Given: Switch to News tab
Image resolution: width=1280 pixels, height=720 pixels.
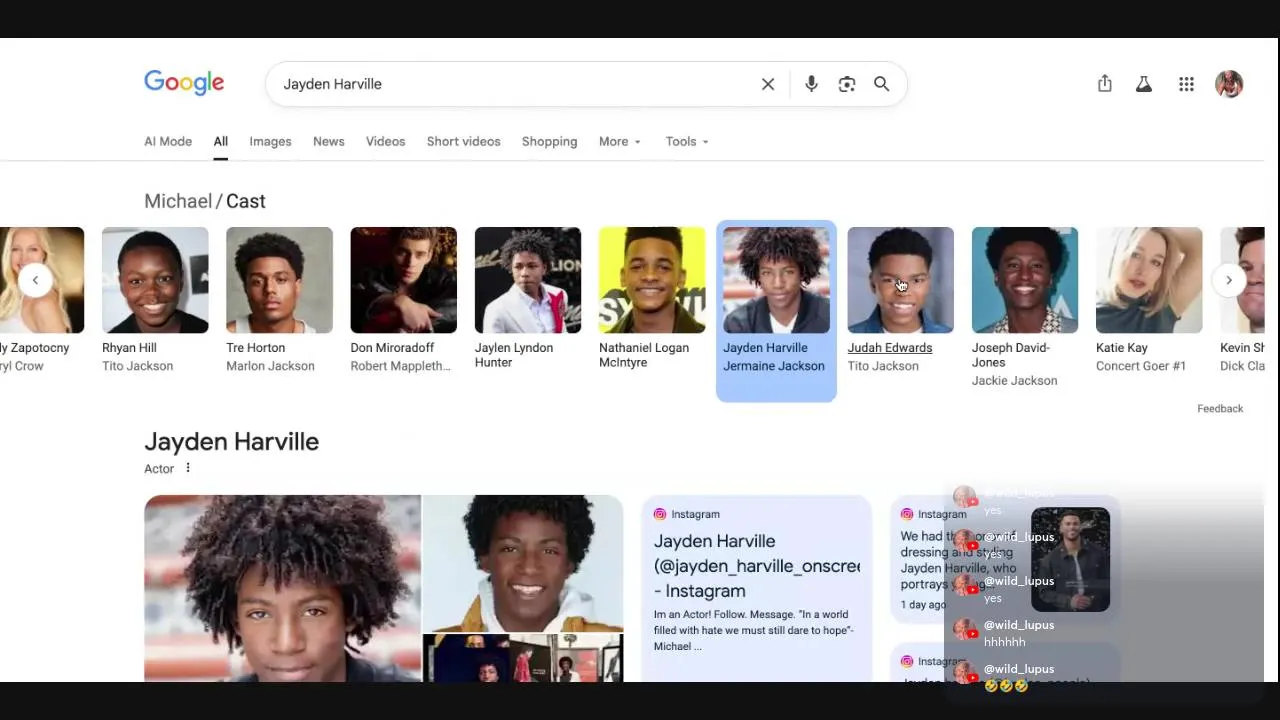Looking at the screenshot, I should [x=328, y=141].
